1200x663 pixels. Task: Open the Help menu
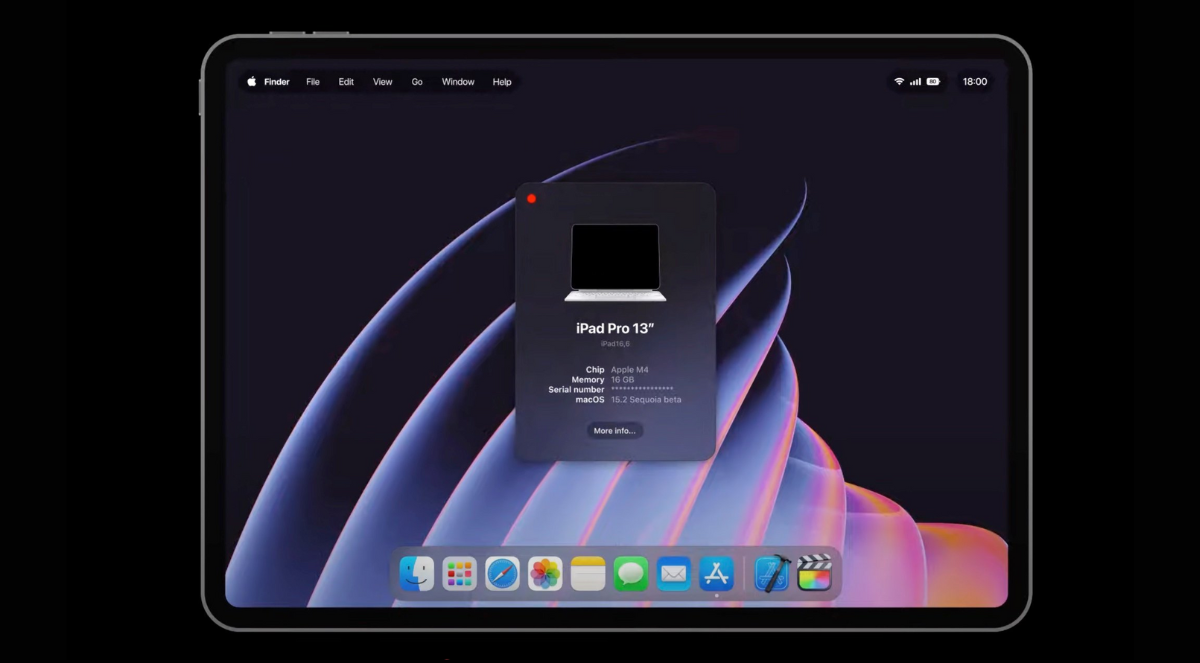pyautogui.click(x=502, y=82)
